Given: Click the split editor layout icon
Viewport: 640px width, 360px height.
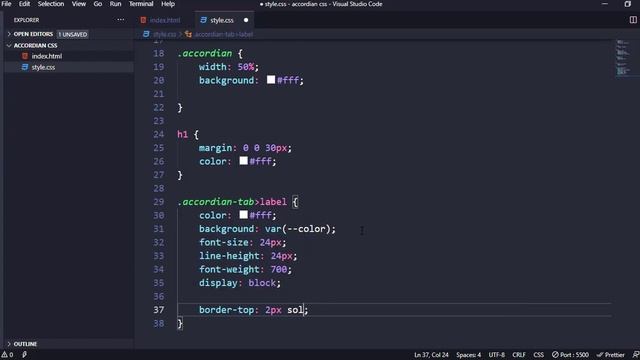Looking at the screenshot, I should tap(633, 20).
